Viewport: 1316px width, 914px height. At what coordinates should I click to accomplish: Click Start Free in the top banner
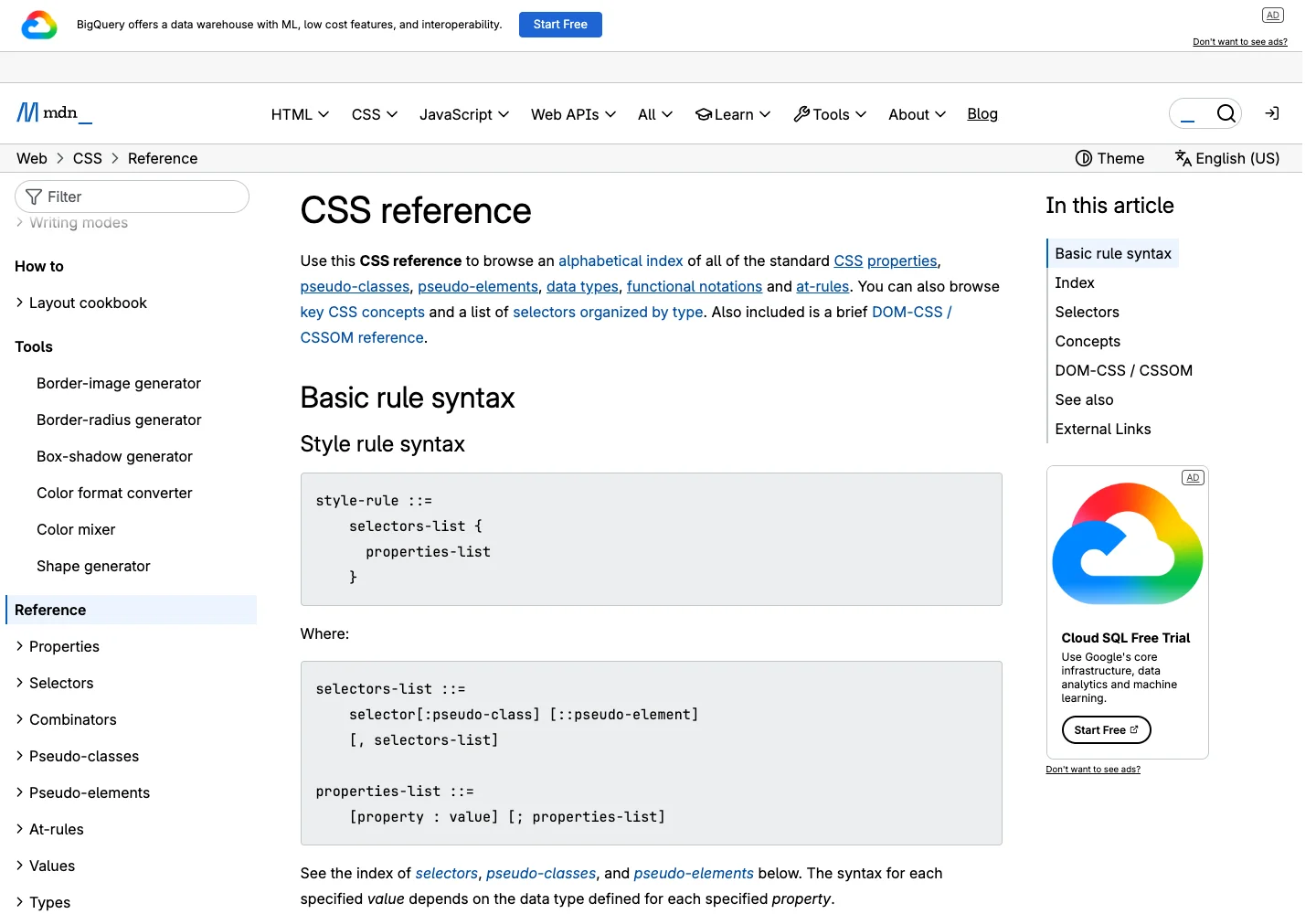(560, 25)
